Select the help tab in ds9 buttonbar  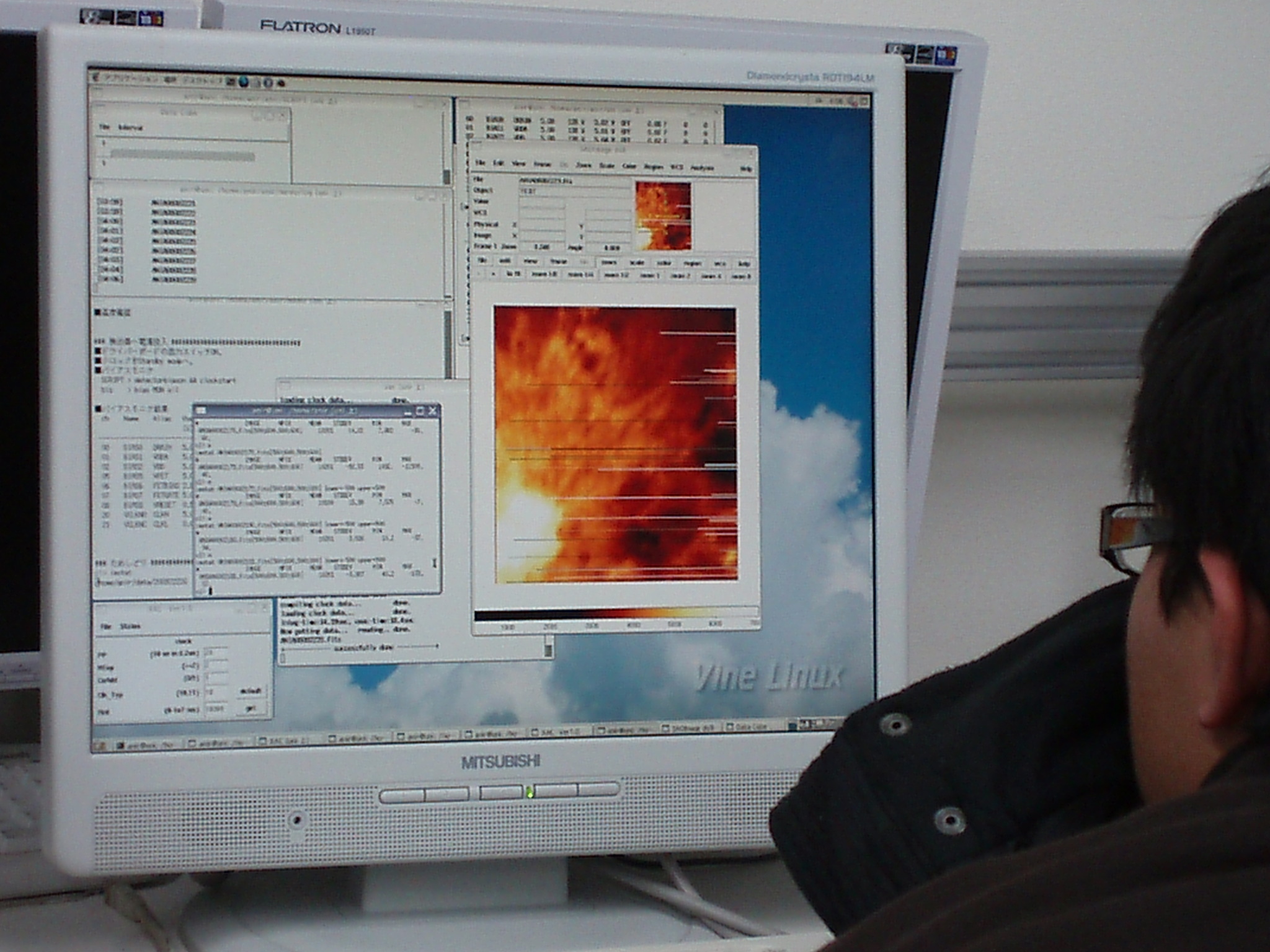745,264
